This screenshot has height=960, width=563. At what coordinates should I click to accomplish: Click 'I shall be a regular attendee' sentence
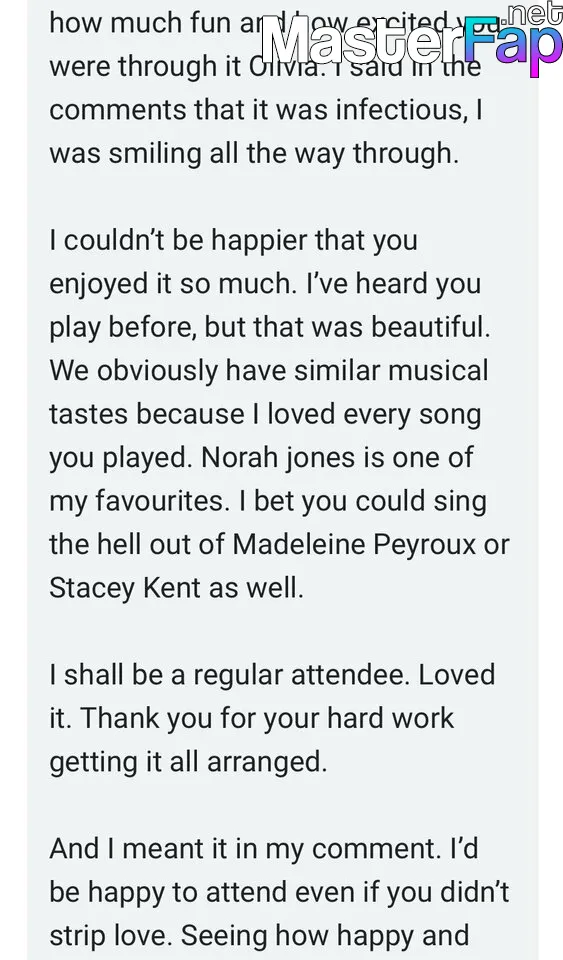(x=231, y=675)
